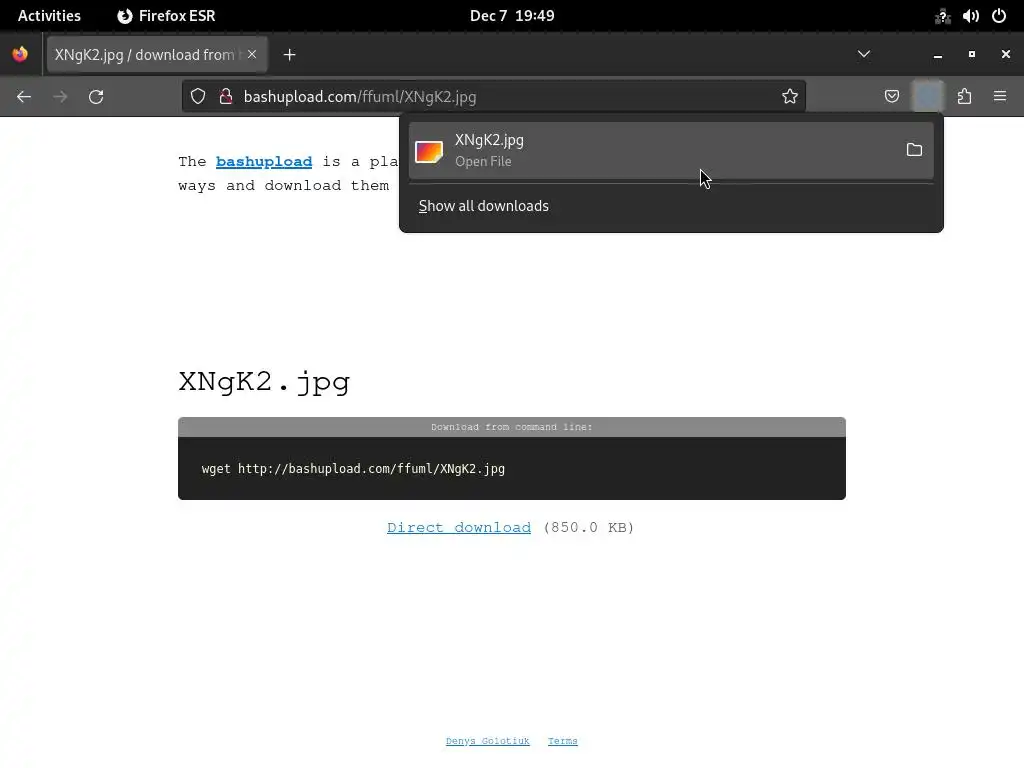The width and height of the screenshot is (1024, 768).
Task: Open the Firefox application menu
Action: [1000, 97]
